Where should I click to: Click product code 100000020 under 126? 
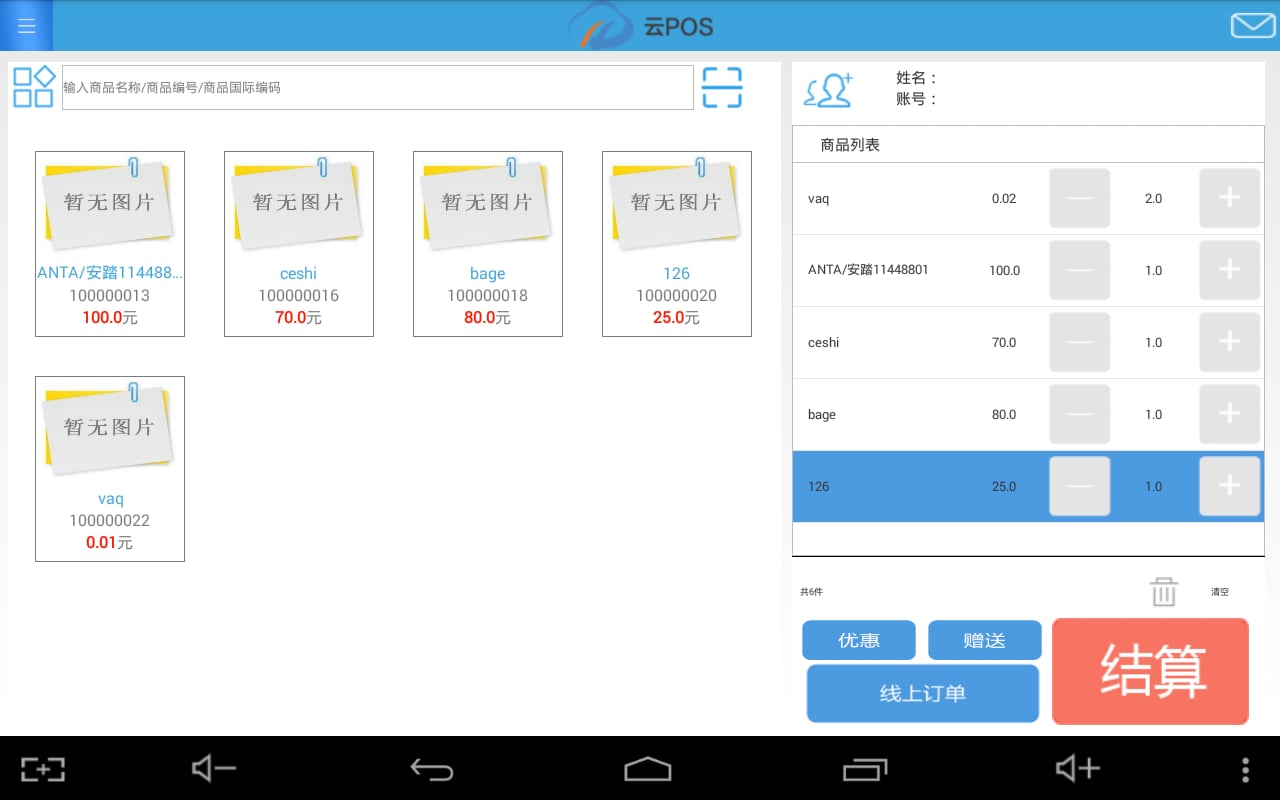677,296
